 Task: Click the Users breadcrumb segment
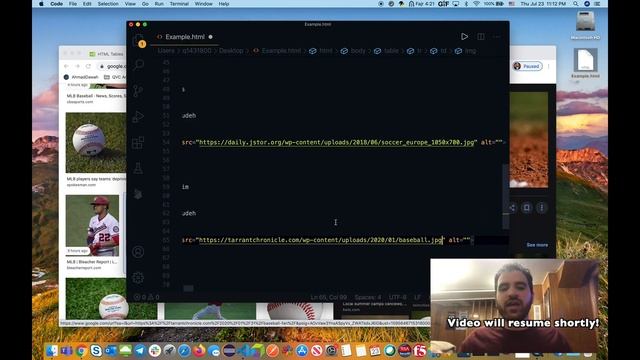point(166,51)
